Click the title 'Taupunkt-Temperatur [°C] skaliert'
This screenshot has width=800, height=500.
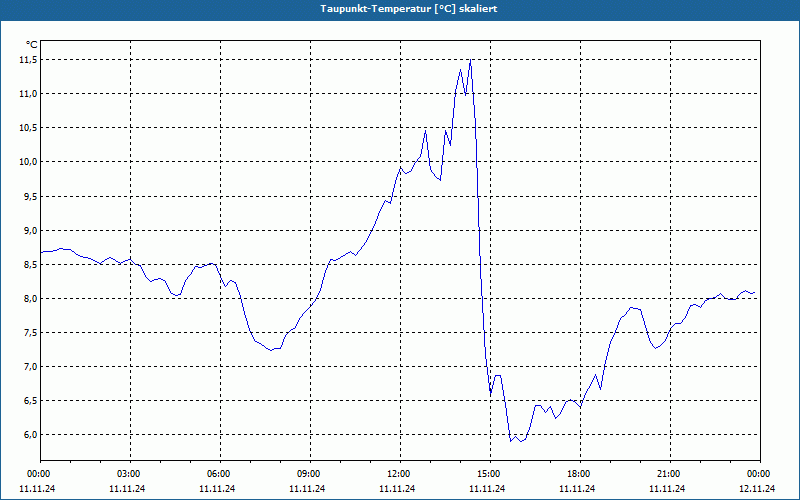(x=409, y=9)
